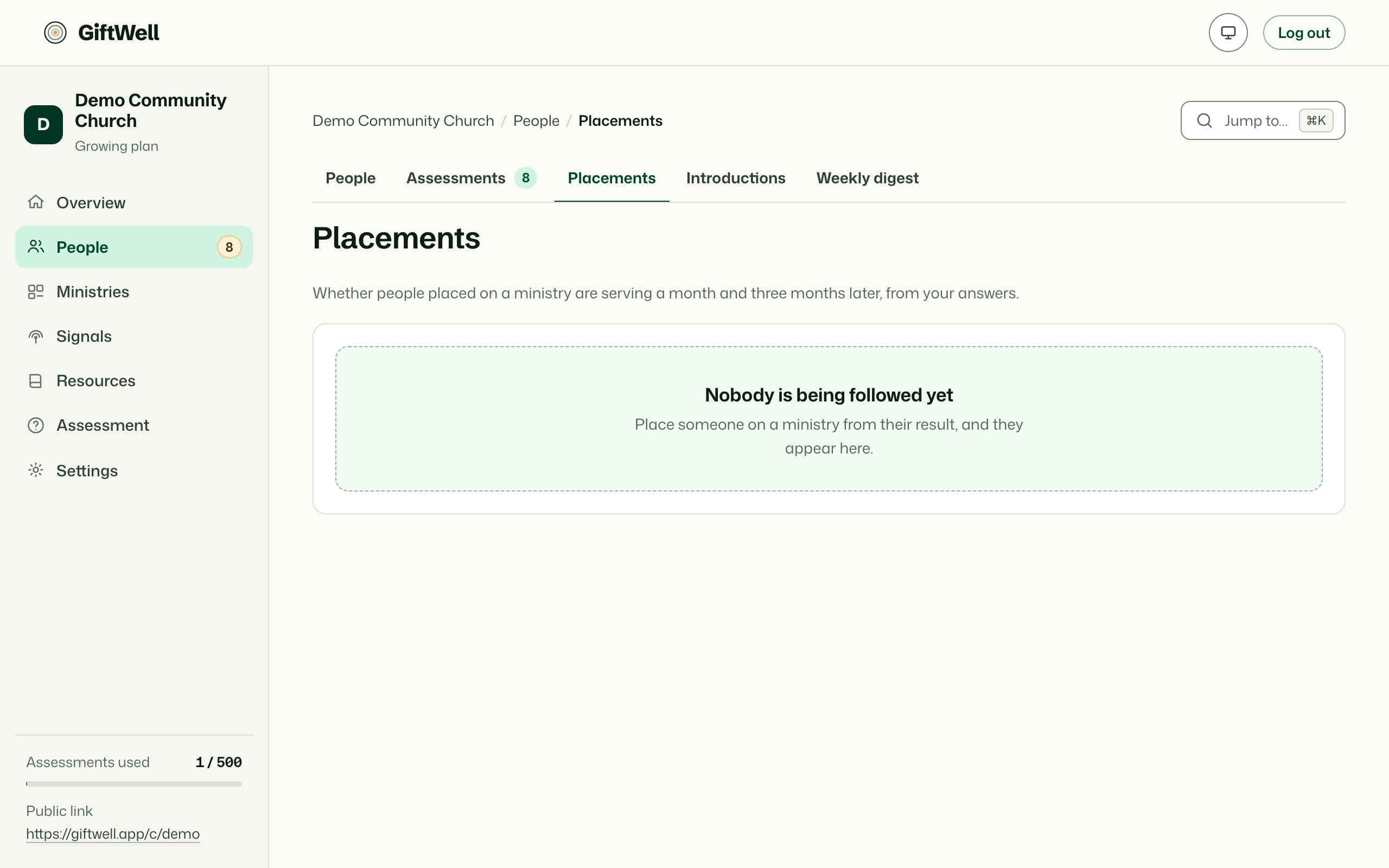Open the public link giftwell.app/c/demo
The height and width of the screenshot is (868, 1389).
click(112, 834)
